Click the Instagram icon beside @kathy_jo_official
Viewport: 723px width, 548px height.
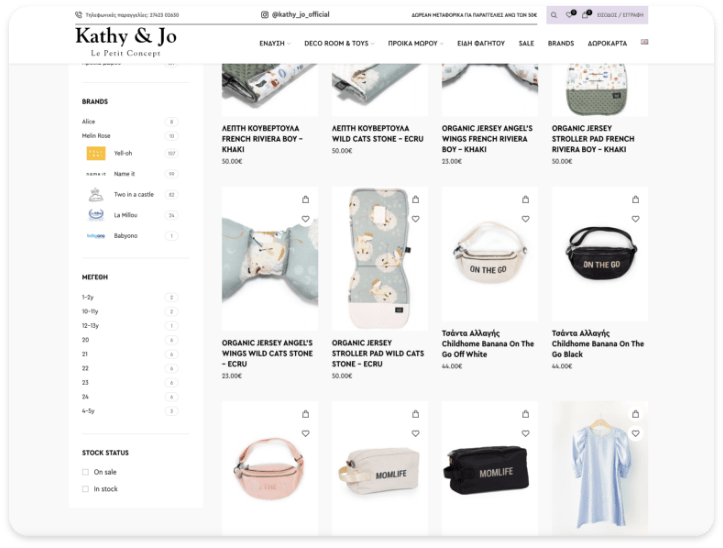click(265, 15)
